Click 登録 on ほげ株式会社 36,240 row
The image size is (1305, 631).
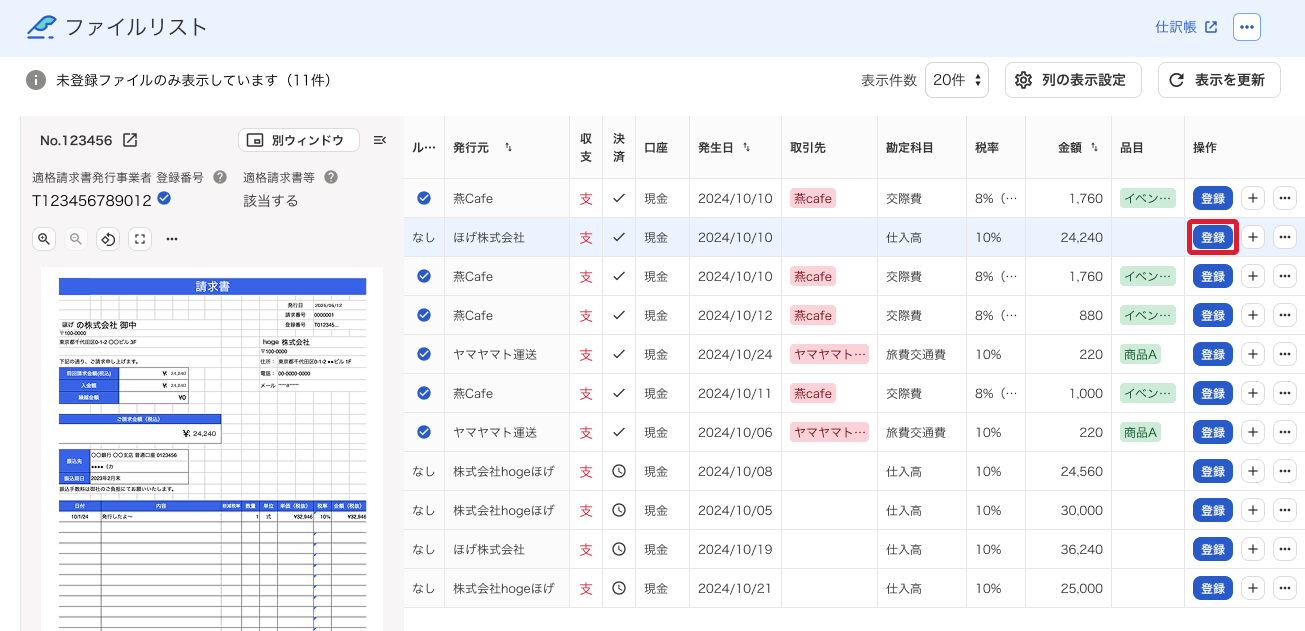(1213, 549)
